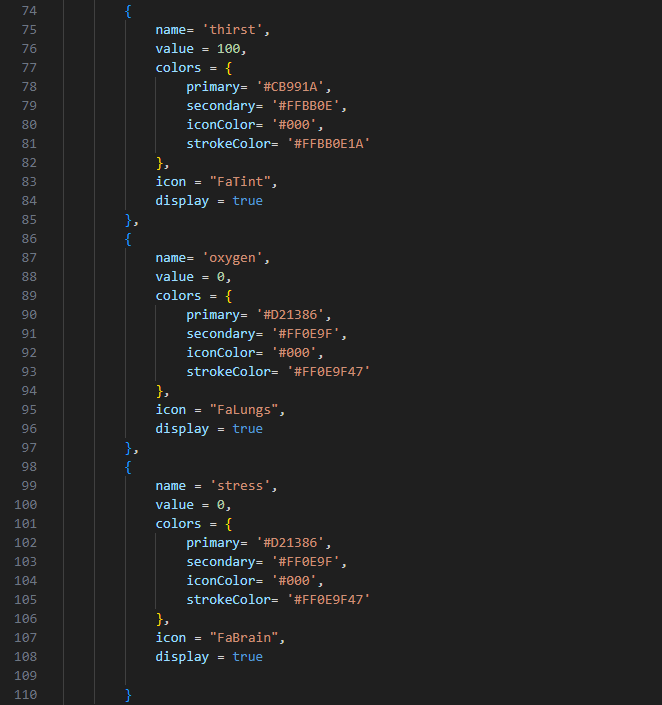Click the value 100 on line 76
The height and width of the screenshot is (705, 662).
point(228,49)
